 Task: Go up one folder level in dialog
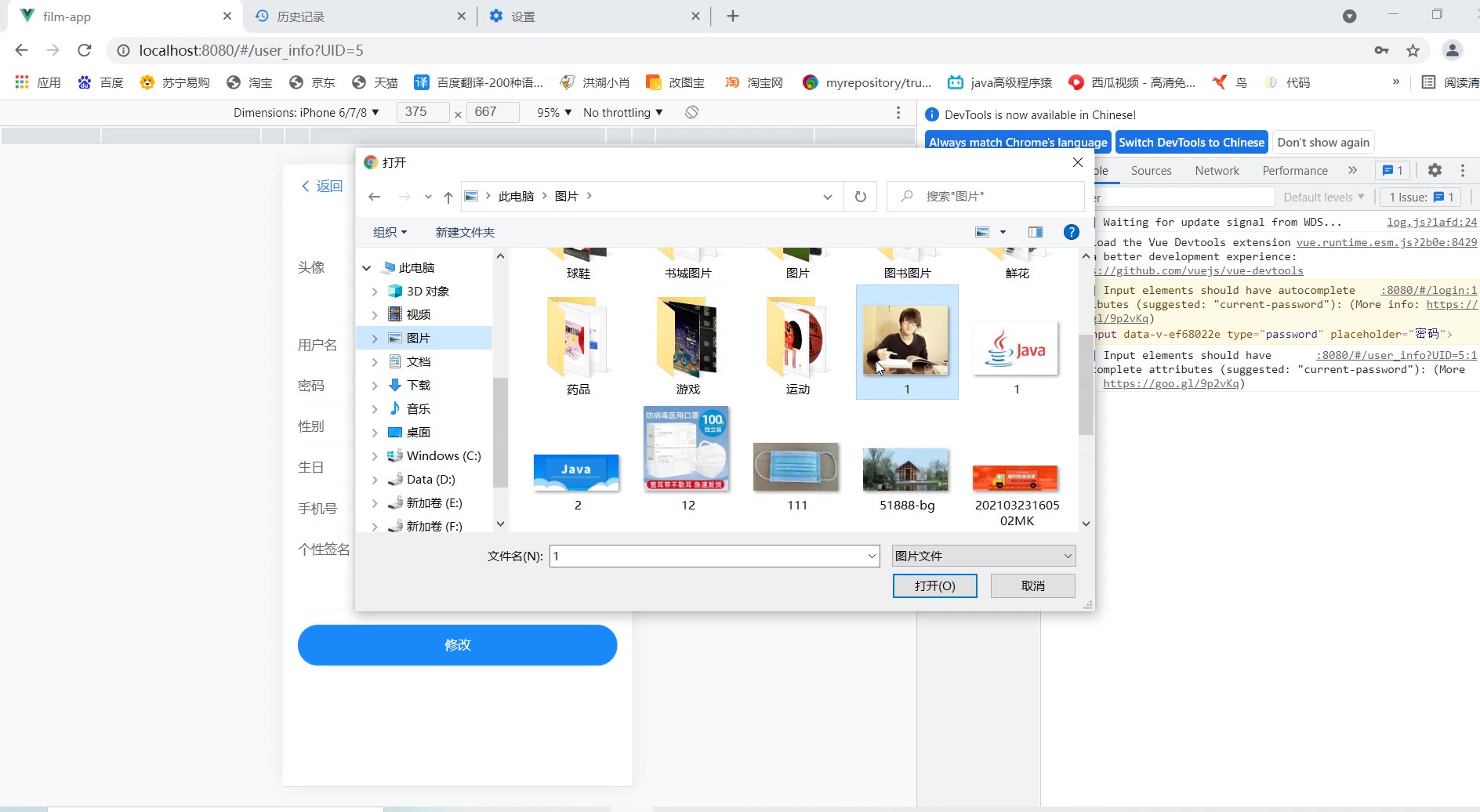(448, 197)
